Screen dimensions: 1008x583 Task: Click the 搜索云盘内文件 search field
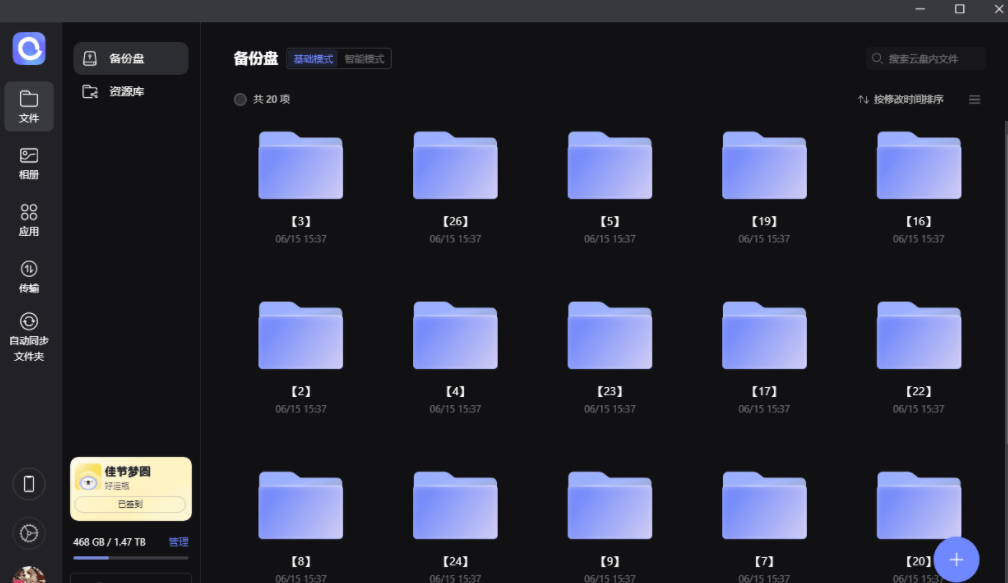[x=930, y=59]
